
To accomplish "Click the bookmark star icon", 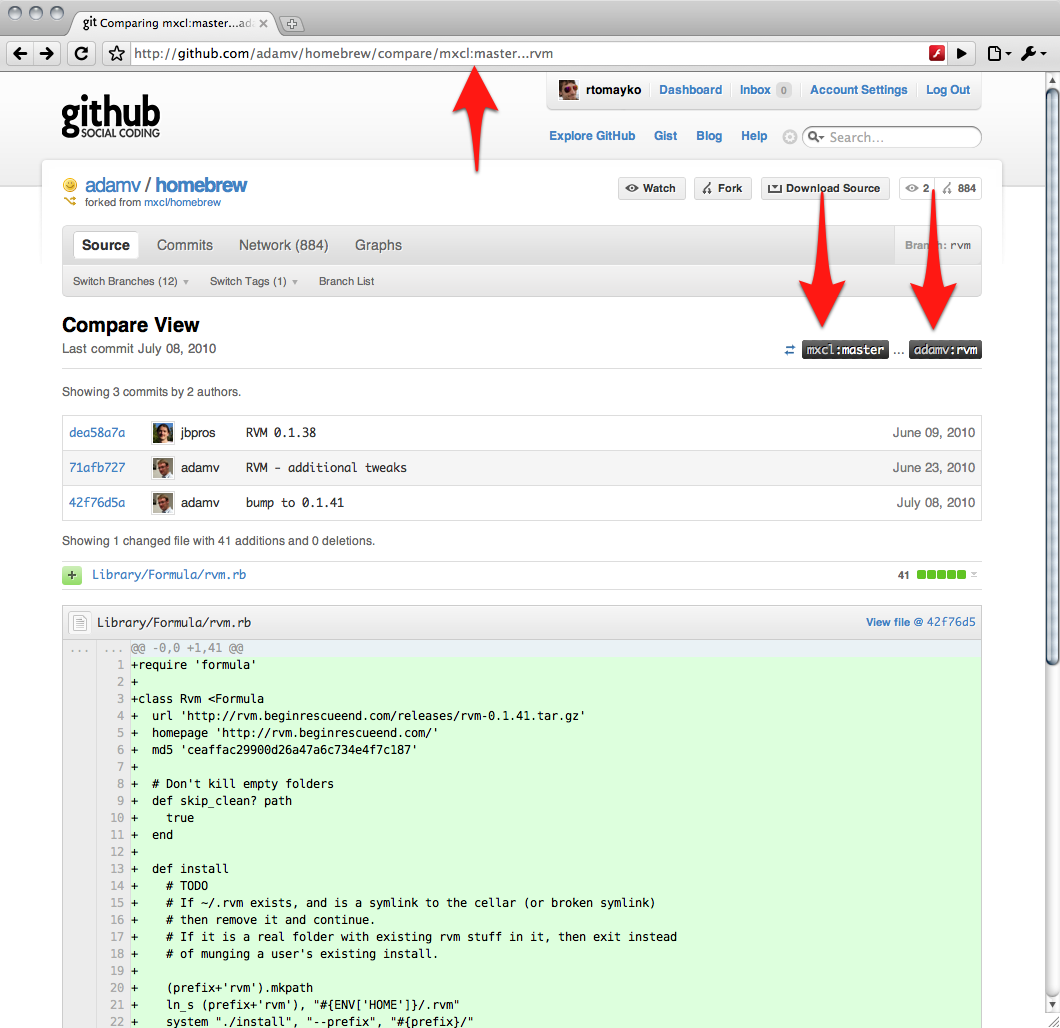I will point(117,54).
